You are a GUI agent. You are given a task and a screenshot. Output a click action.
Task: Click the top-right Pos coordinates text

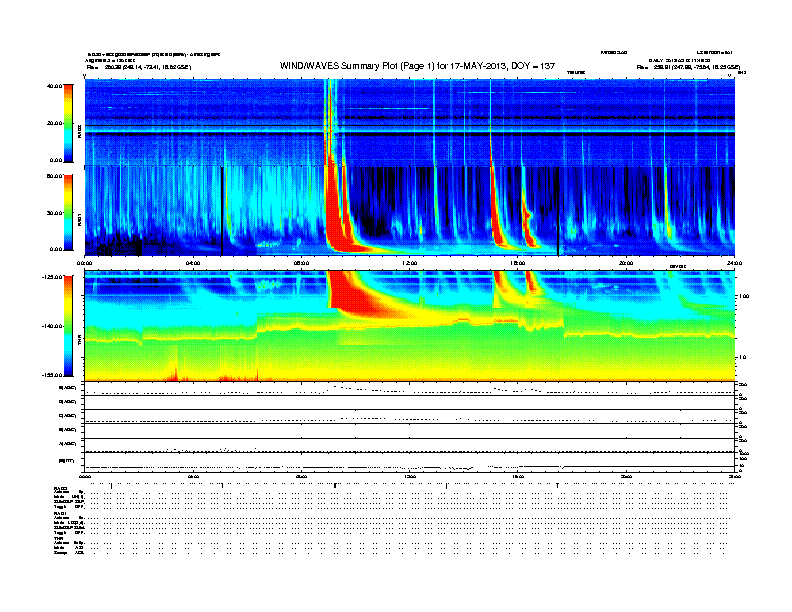pyautogui.click(x=688, y=67)
